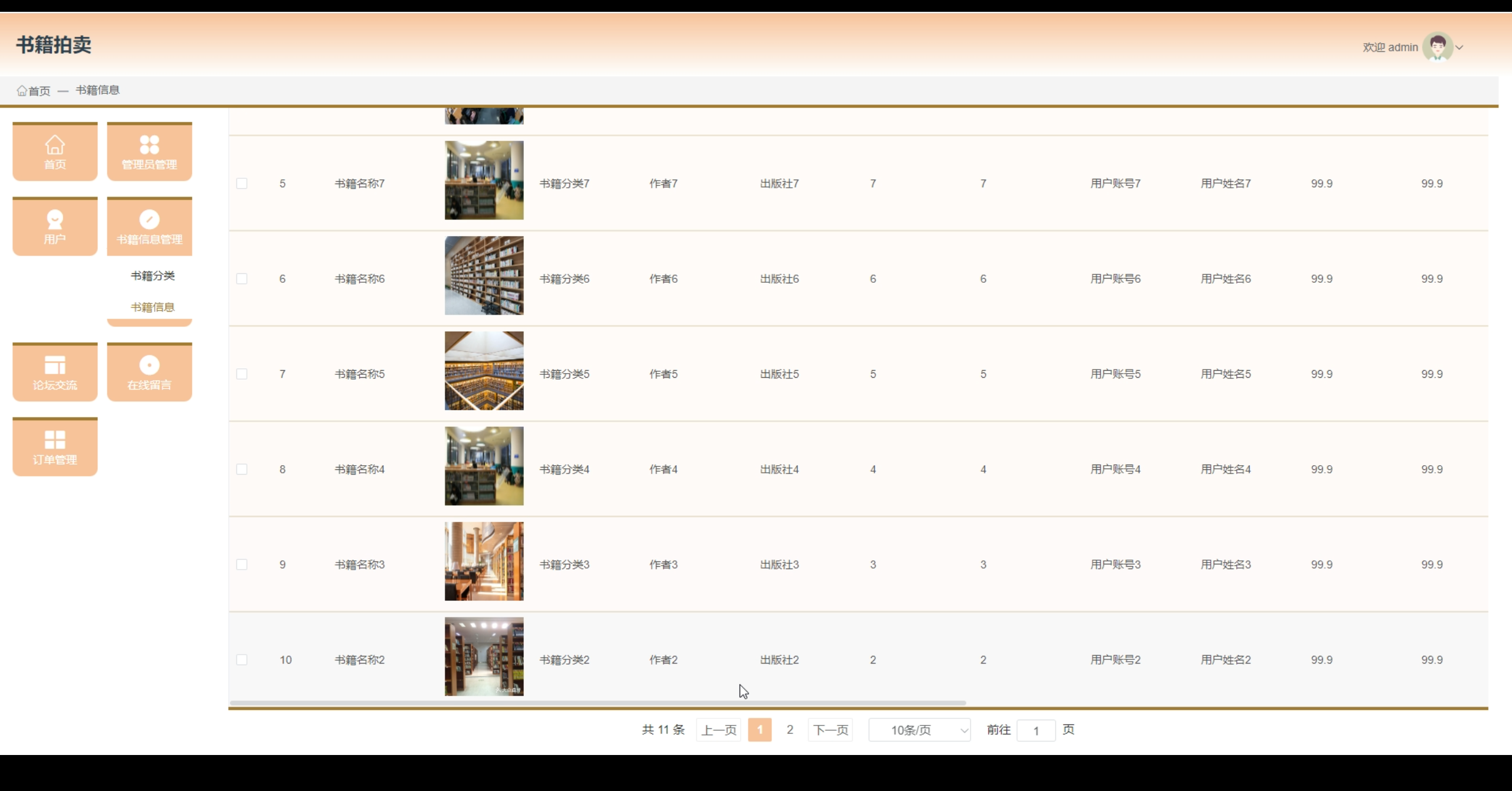1512x791 pixels.
Task: Select 书籍分类 submenu item
Action: point(152,276)
